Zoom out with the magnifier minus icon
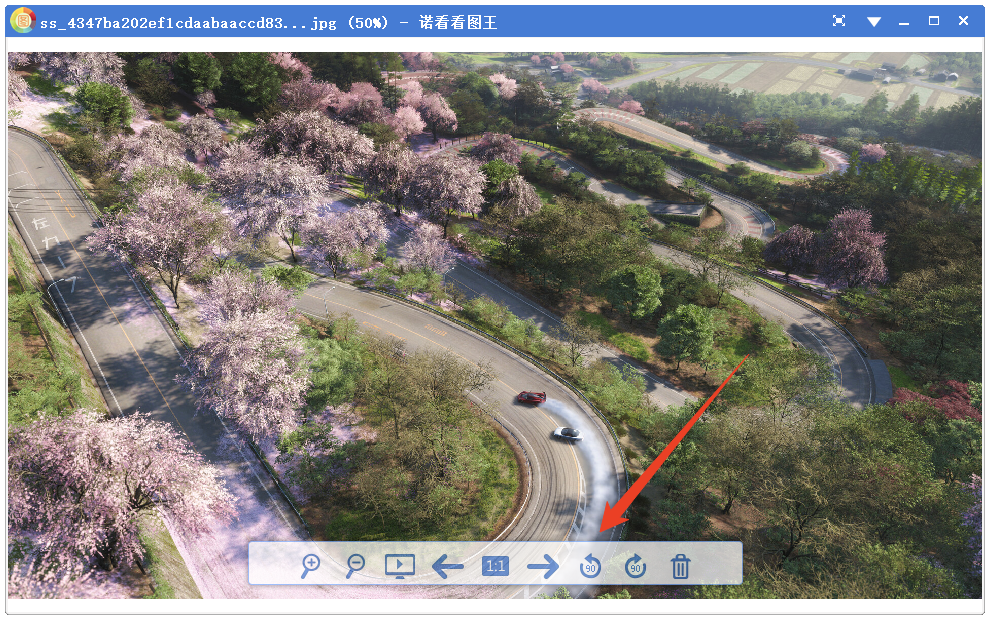This screenshot has height=620, width=990. (355, 566)
